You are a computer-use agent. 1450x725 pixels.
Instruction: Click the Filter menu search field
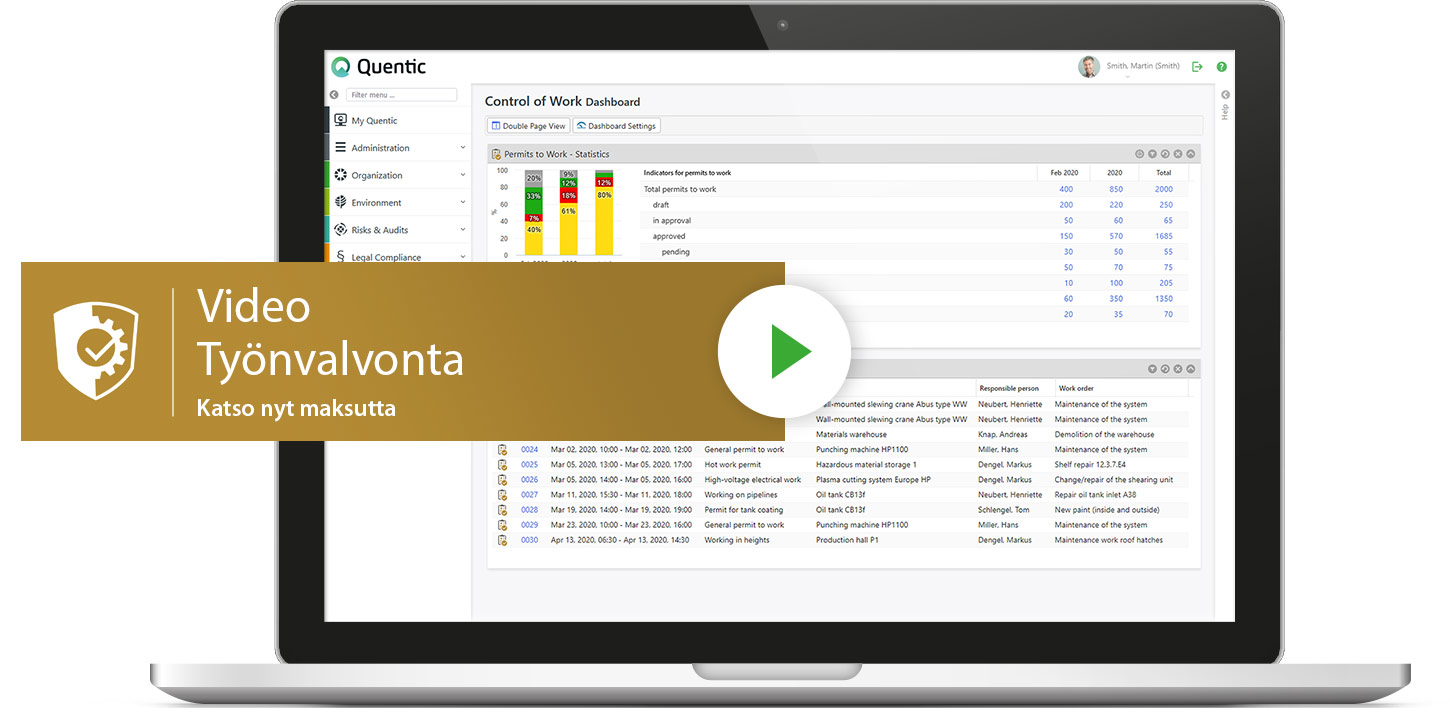pyautogui.click(x=401, y=95)
